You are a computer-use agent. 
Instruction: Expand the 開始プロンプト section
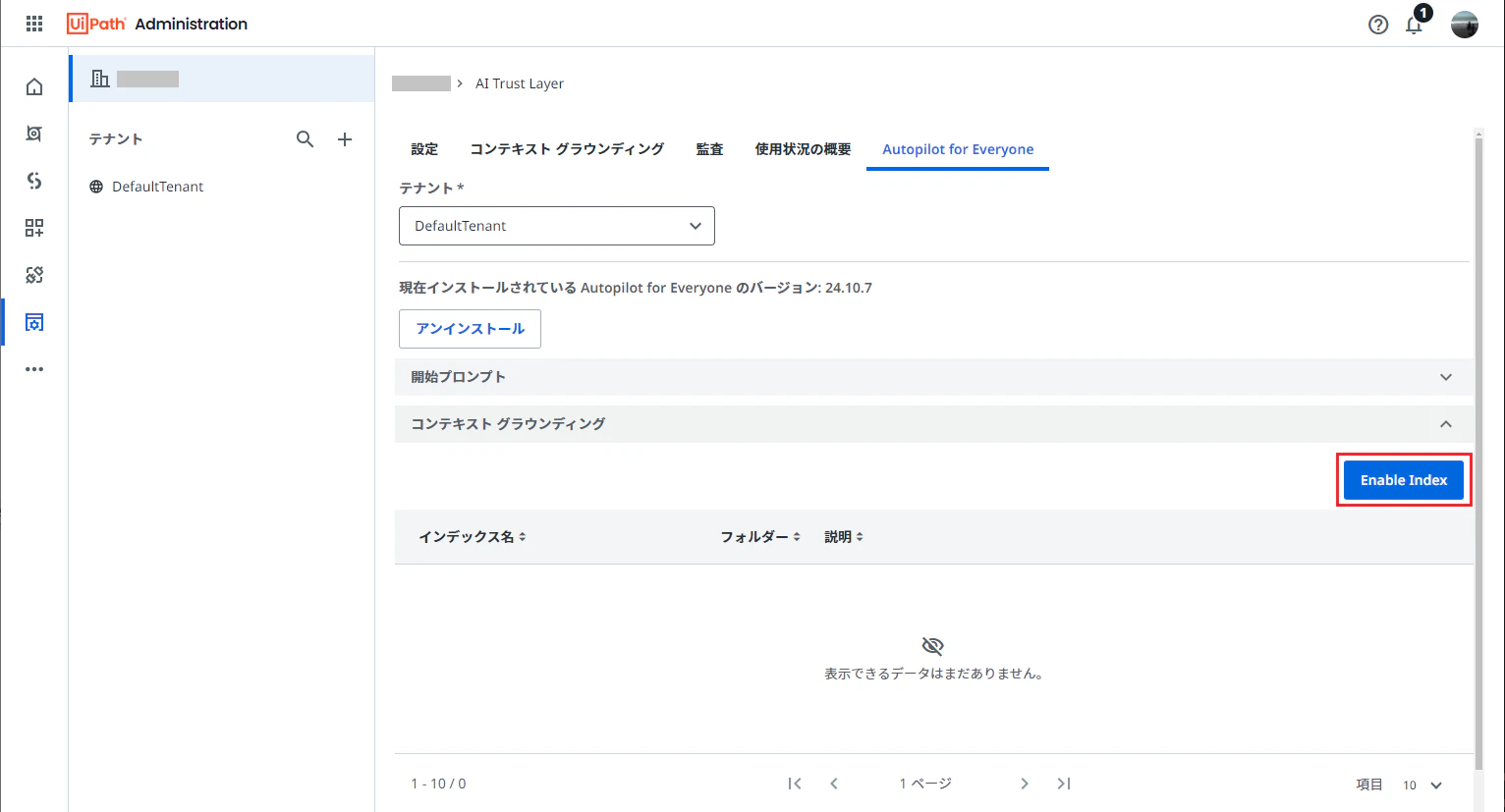point(934,377)
